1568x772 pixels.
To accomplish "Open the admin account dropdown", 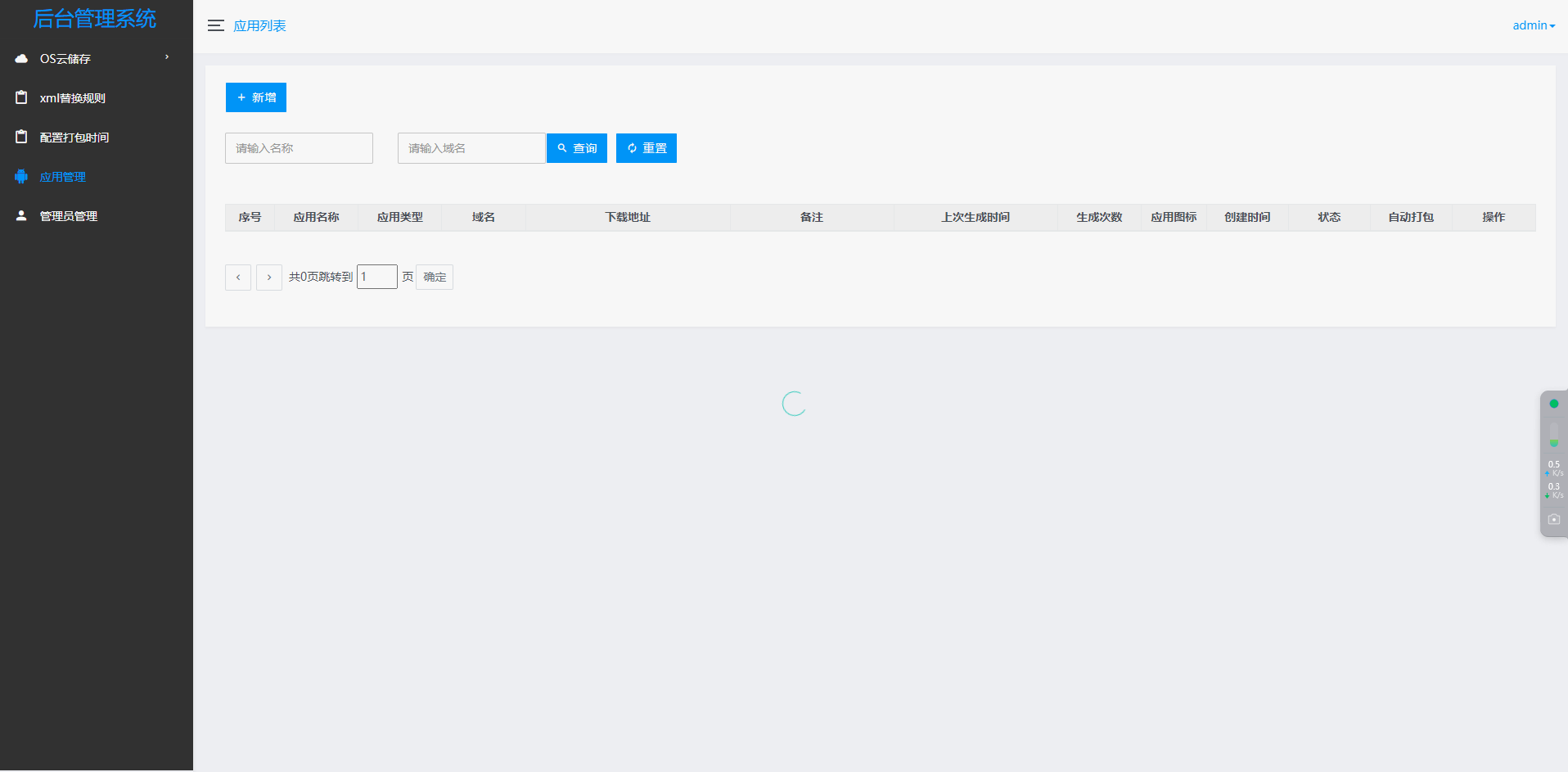I will 1532,25.
